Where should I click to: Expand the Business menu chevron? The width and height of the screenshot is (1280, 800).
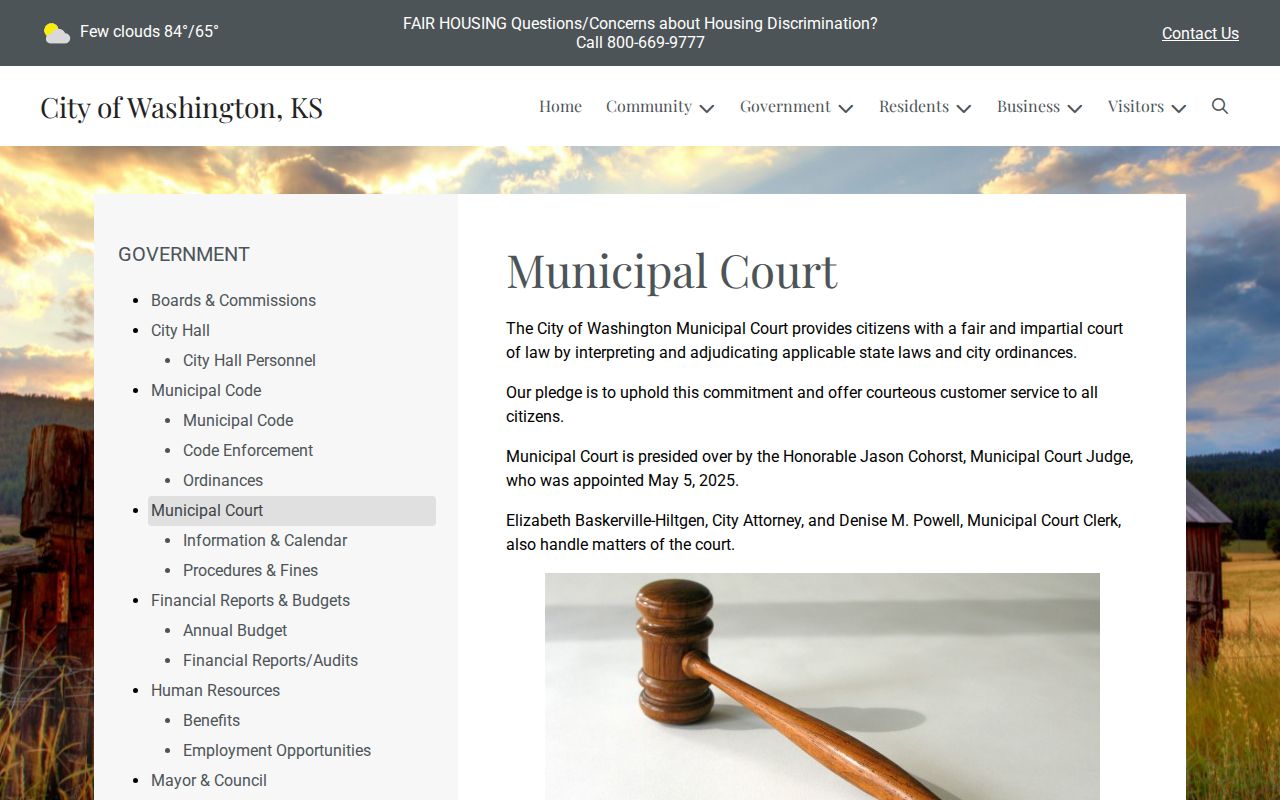(1075, 108)
